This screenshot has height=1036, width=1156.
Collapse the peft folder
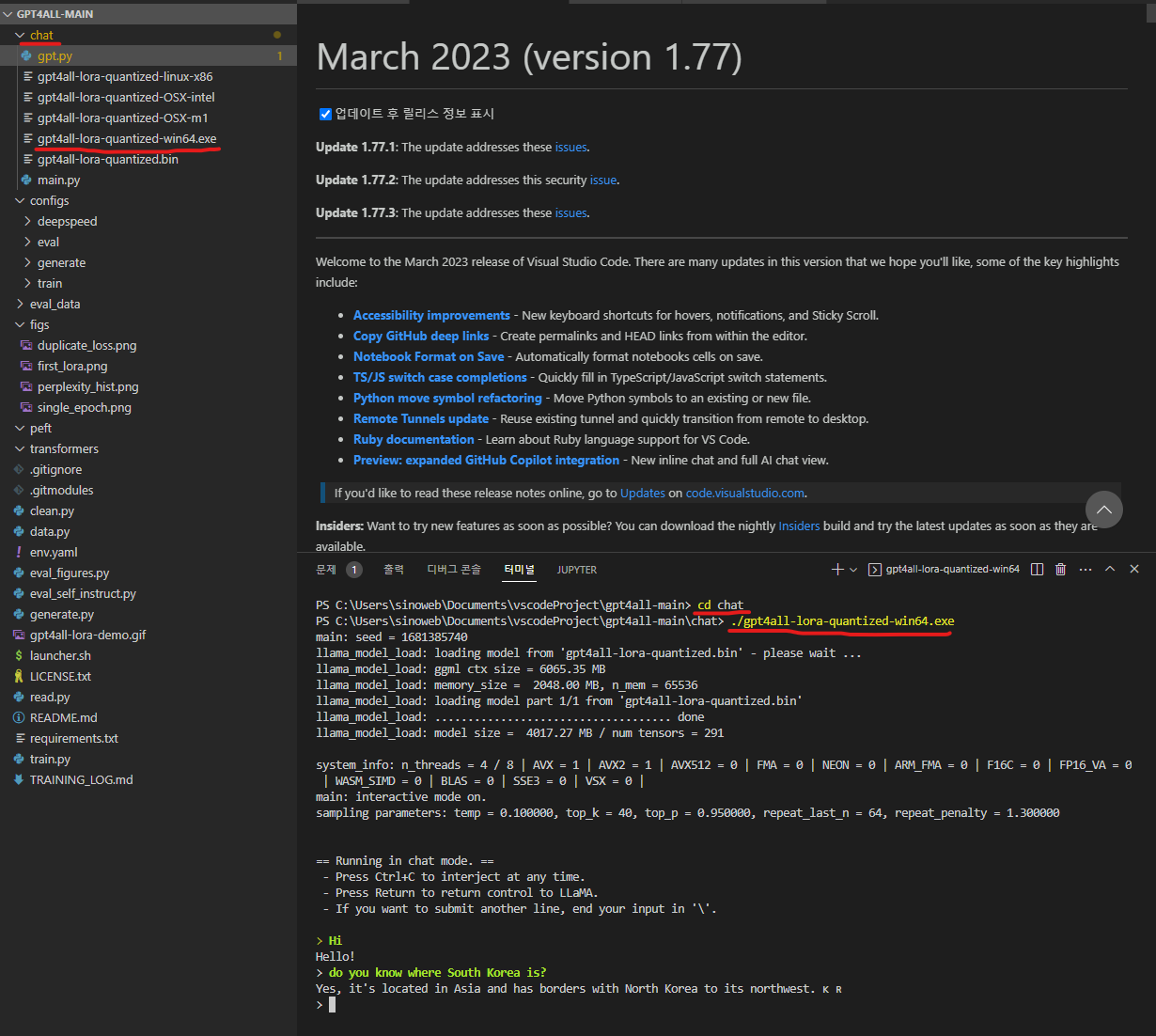pyautogui.click(x=20, y=428)
